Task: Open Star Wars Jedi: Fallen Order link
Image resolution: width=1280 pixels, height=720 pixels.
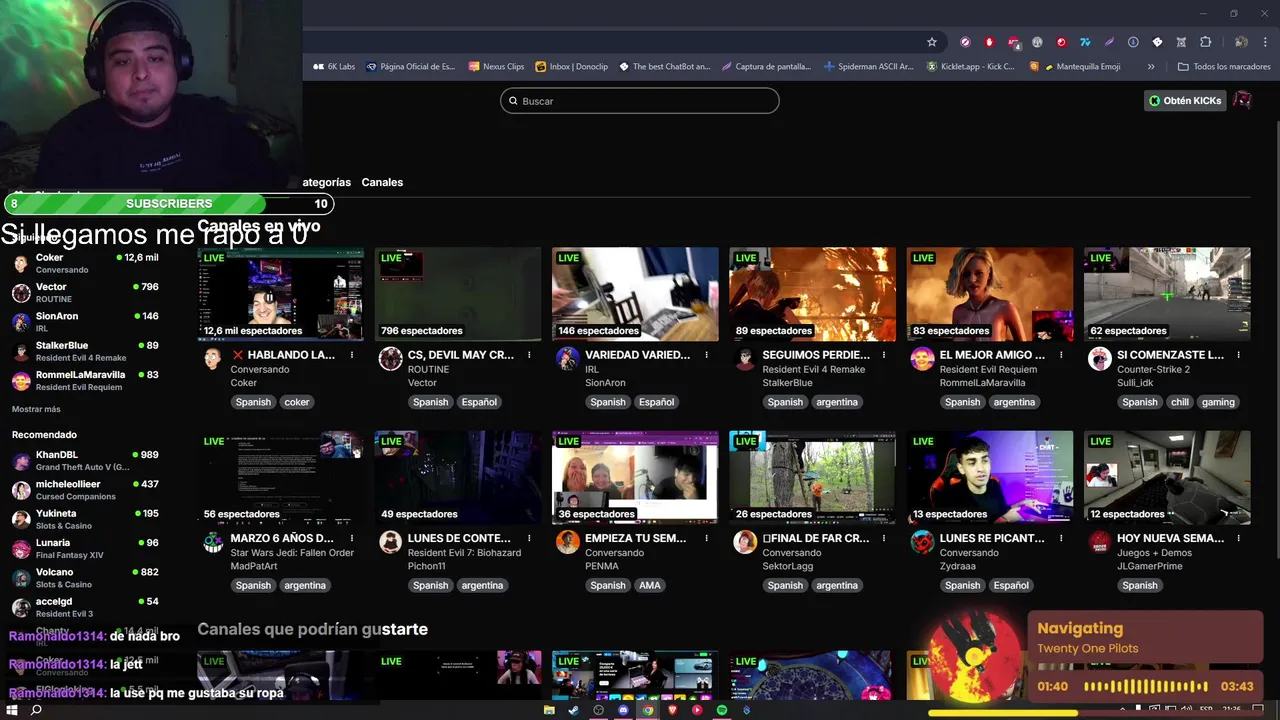Action: pyautogui.click(x=292, y=553)
